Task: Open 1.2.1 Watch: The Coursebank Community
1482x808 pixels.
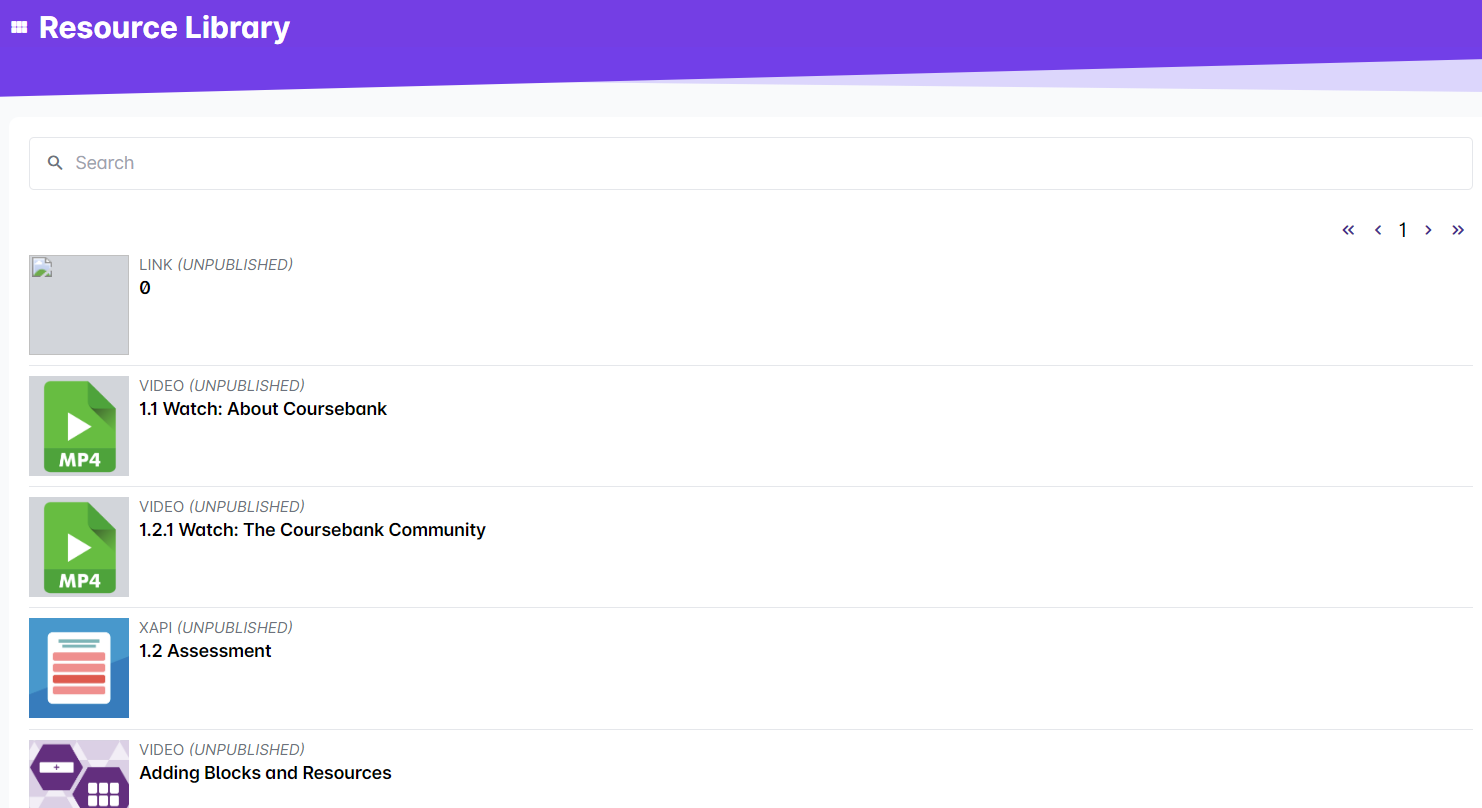Action: (312, 530)
